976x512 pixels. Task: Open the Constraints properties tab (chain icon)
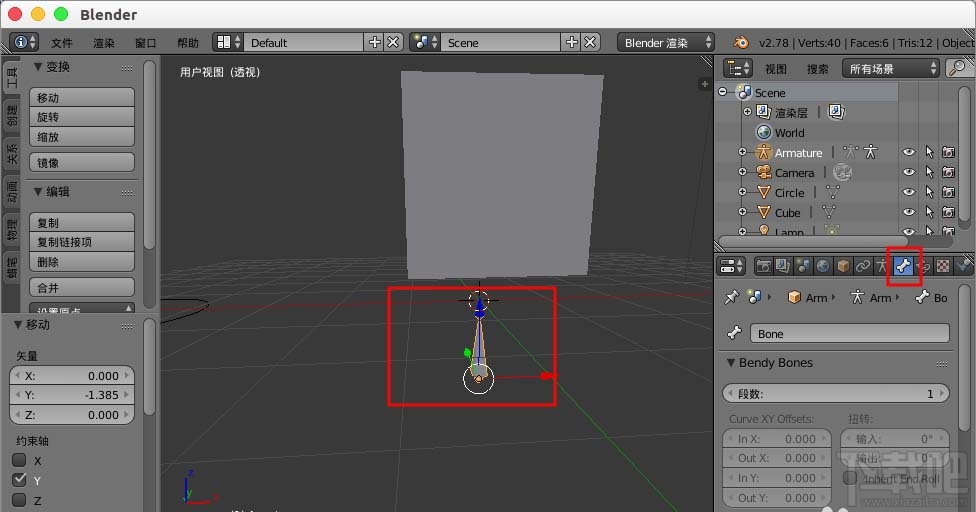click(863, 266)
